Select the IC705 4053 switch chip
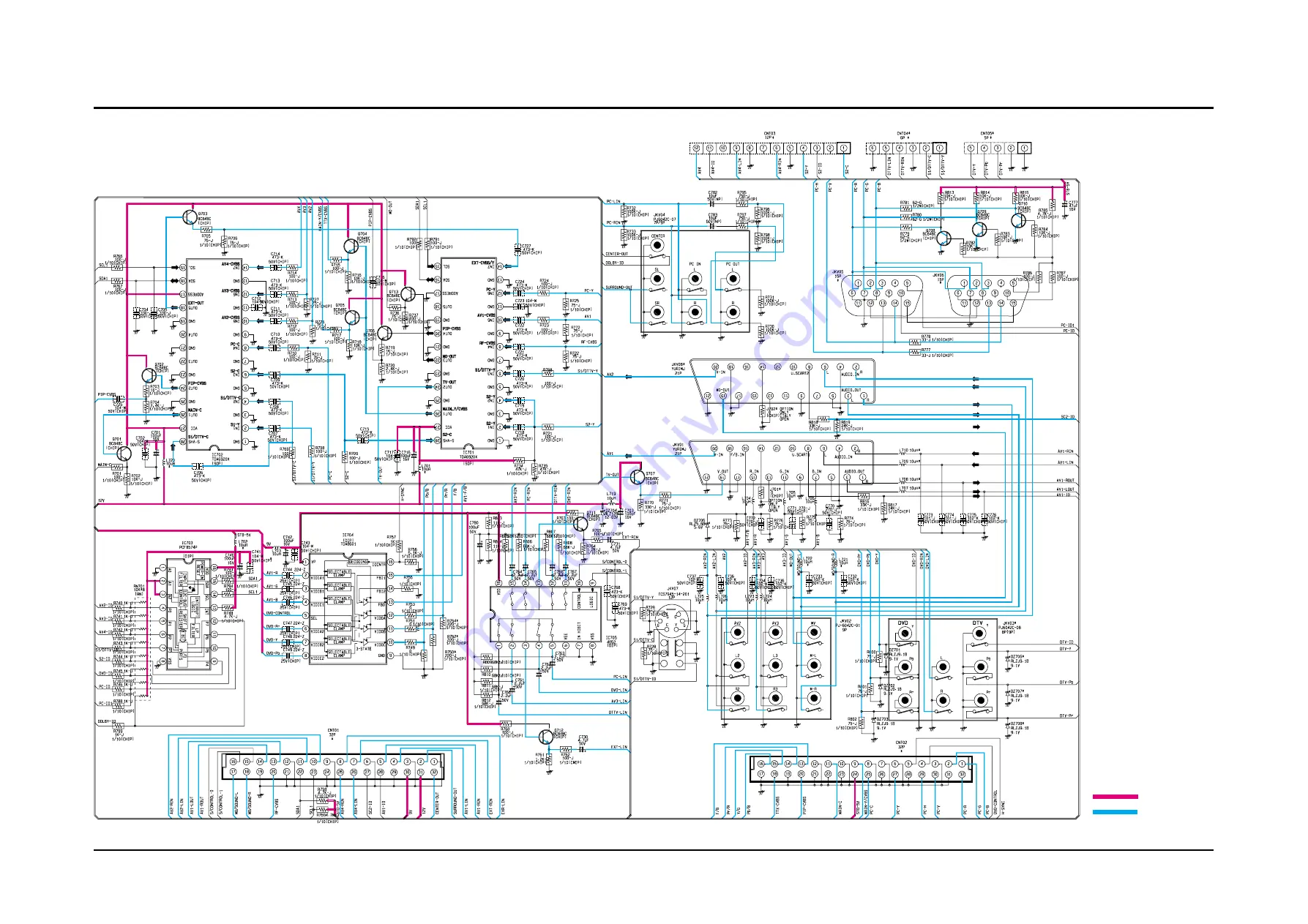1308x924 pixels. pos(546,614)
